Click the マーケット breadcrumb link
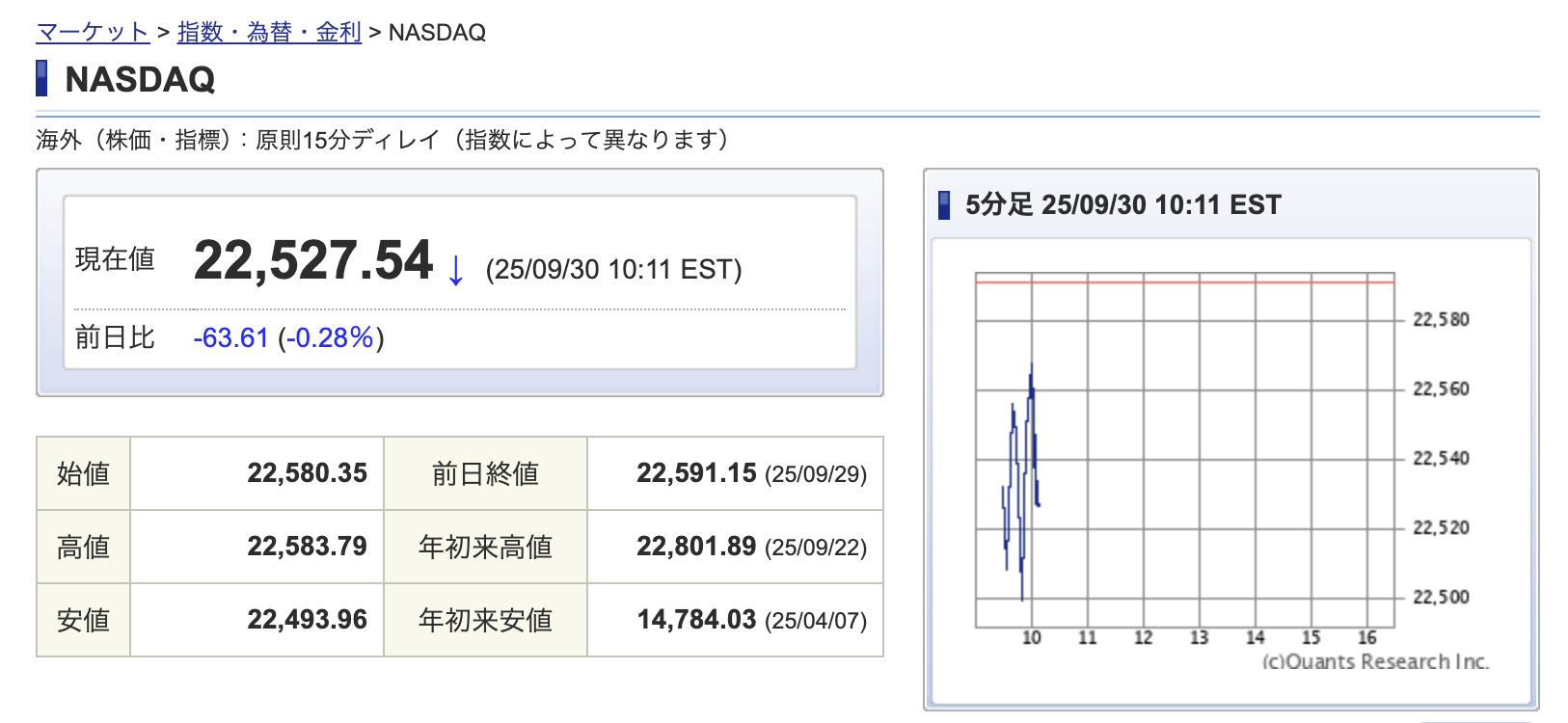 [92, 32]
